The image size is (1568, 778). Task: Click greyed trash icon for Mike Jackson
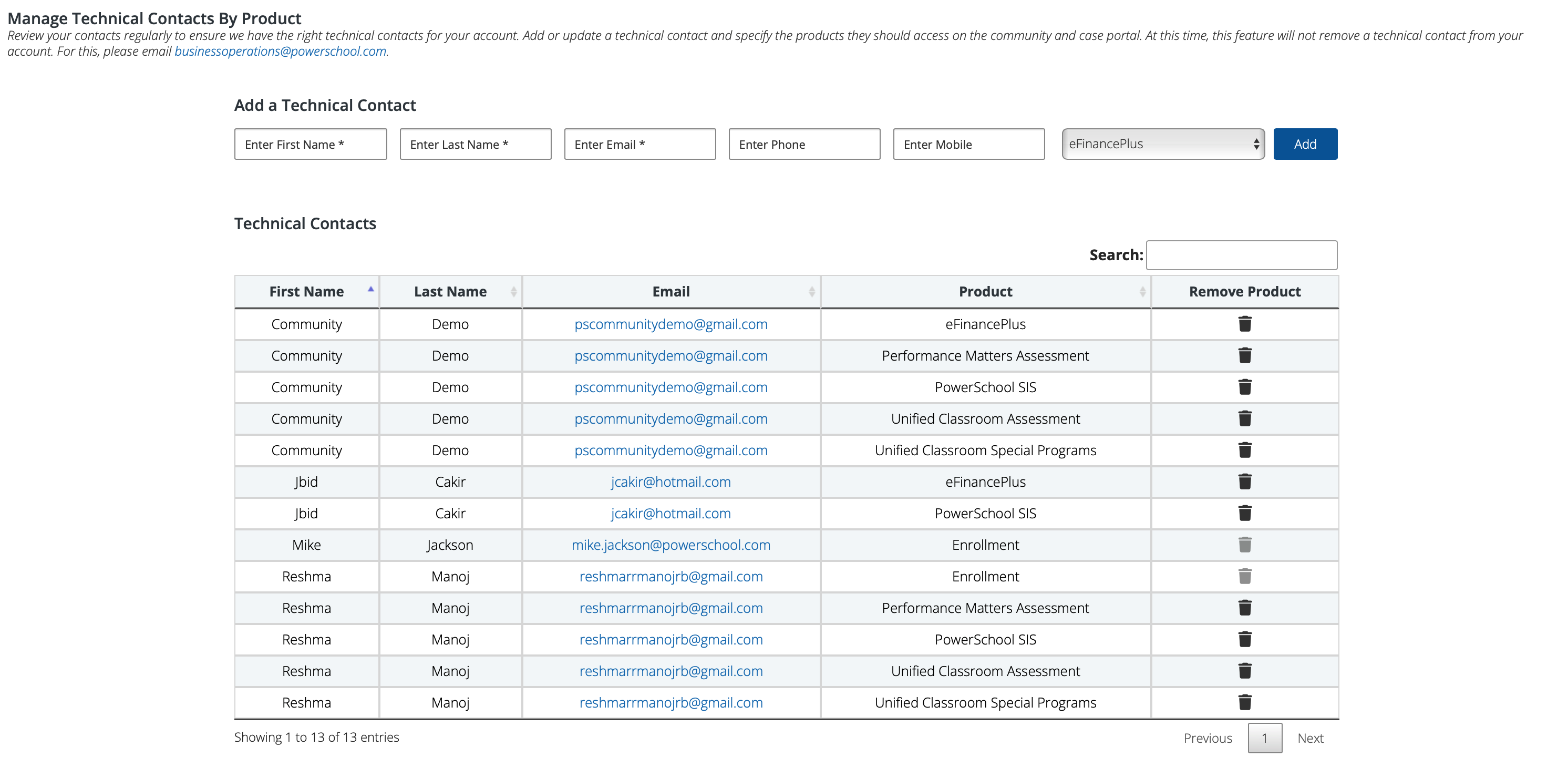1244,545
